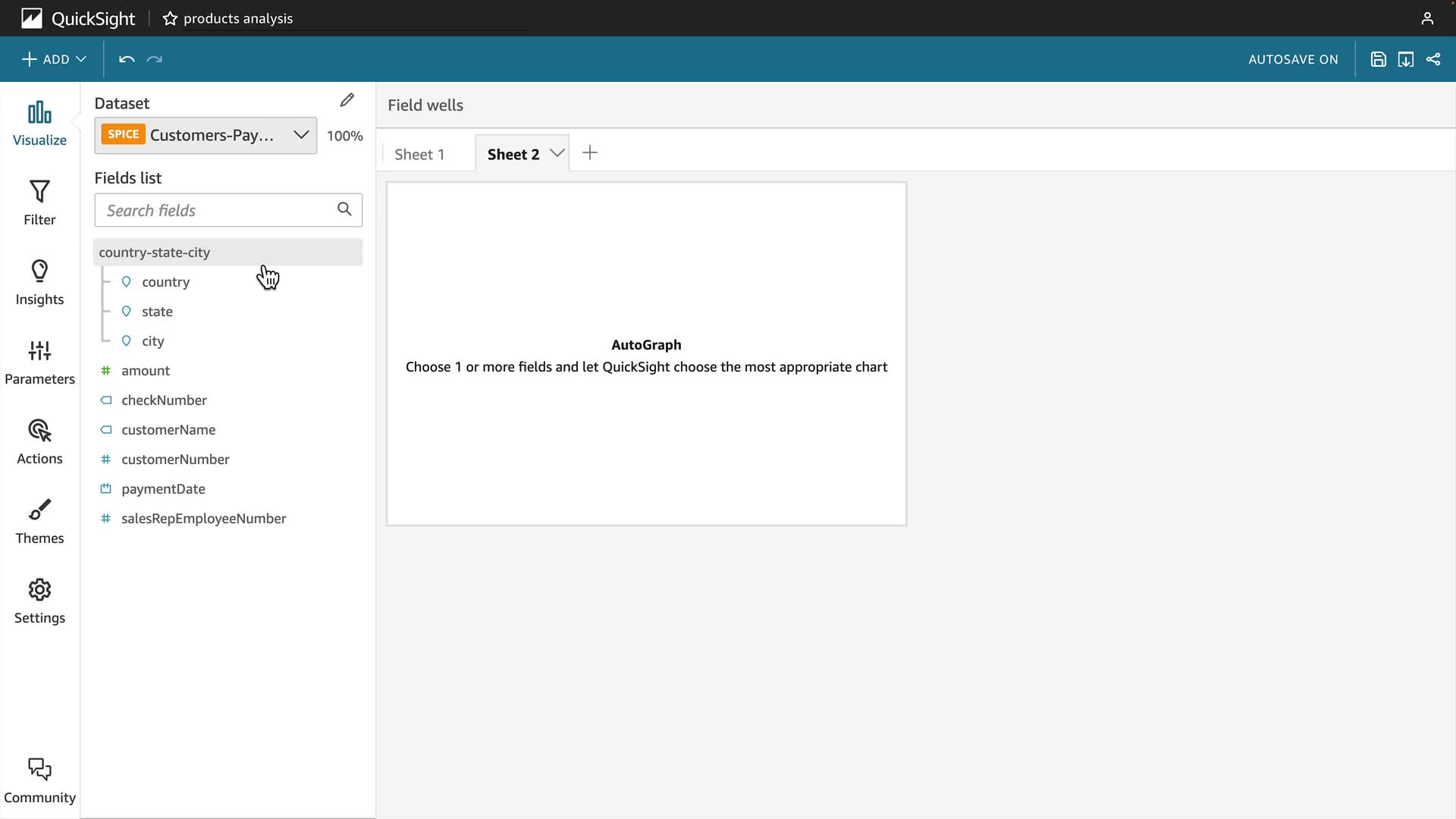
Task: Expand the ADD dropdown menu
Action: point(54,59)
